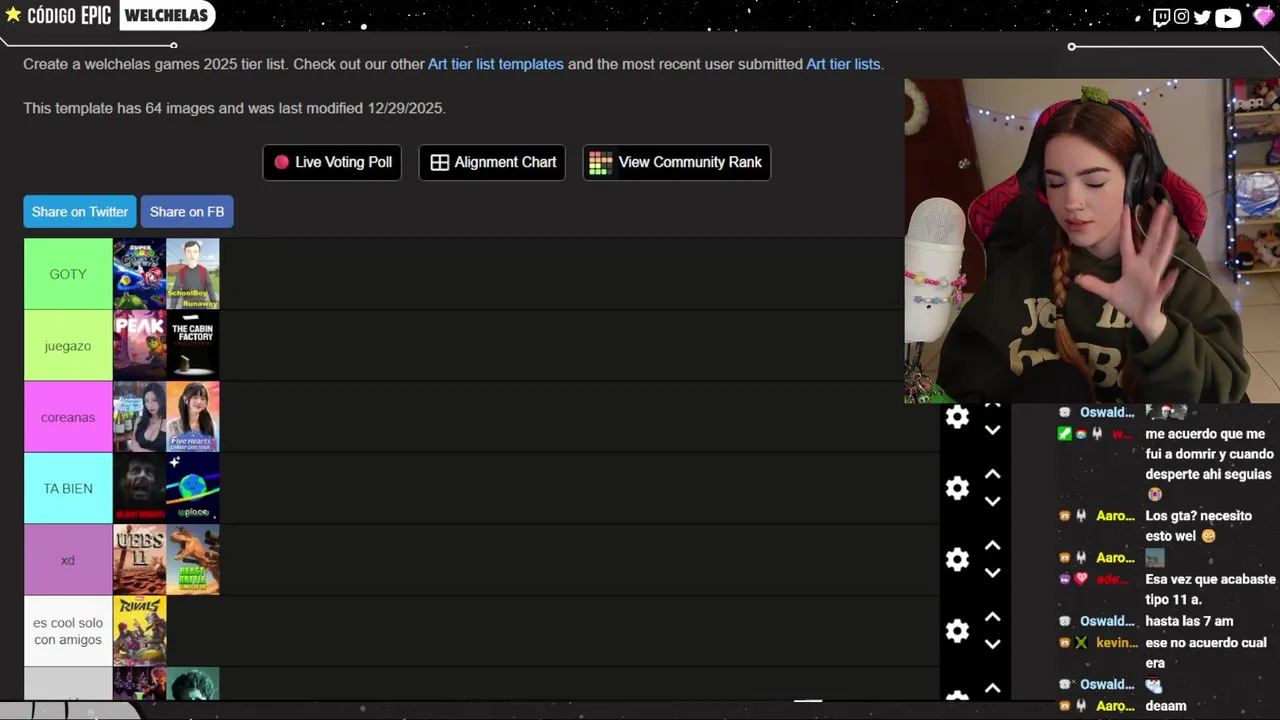Open the Alignment Chart button

[x=492, y=162]
